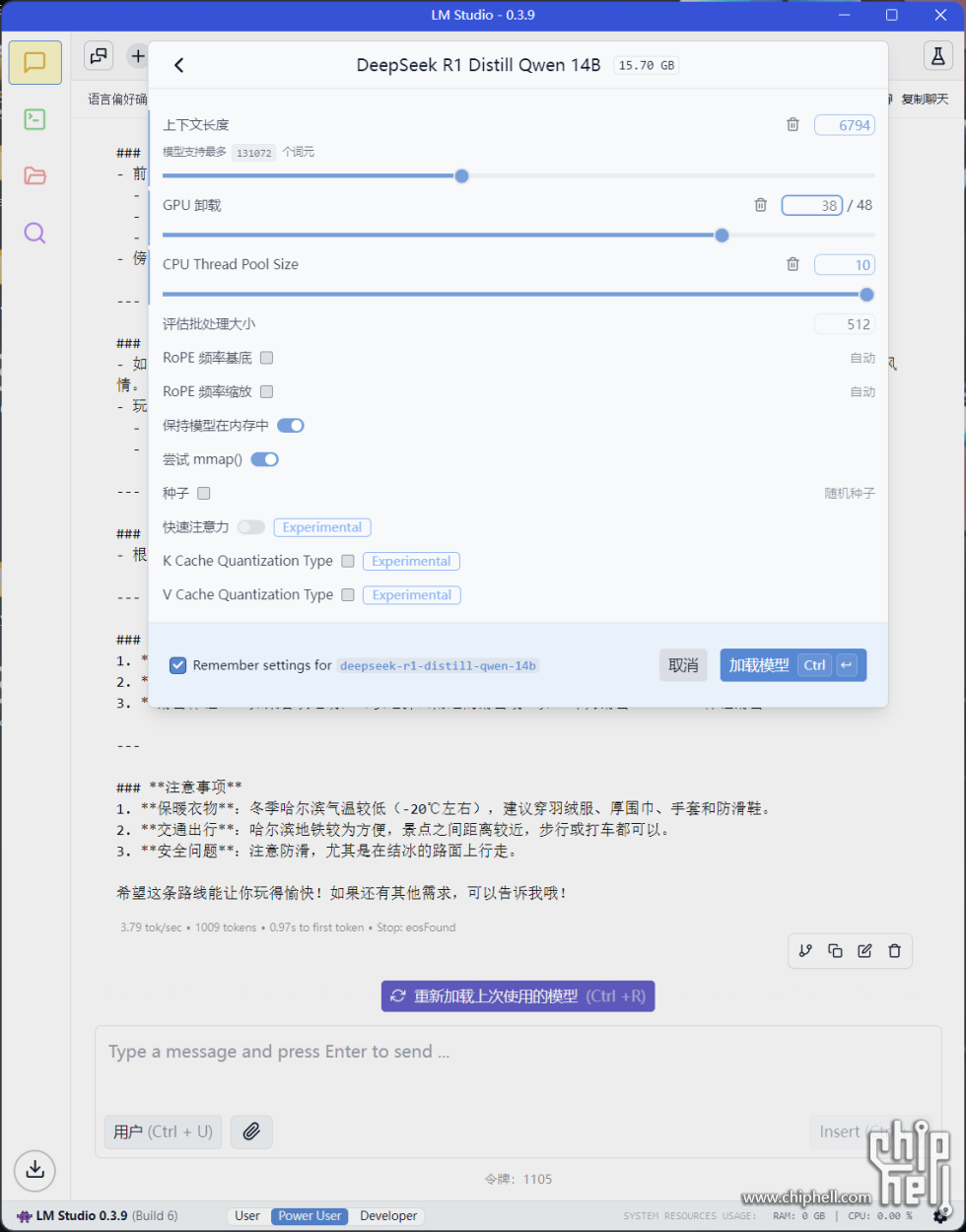The image size is (966, 1232).
Task: Switch to Power User mode
Action: click(x=310, y=1216)
